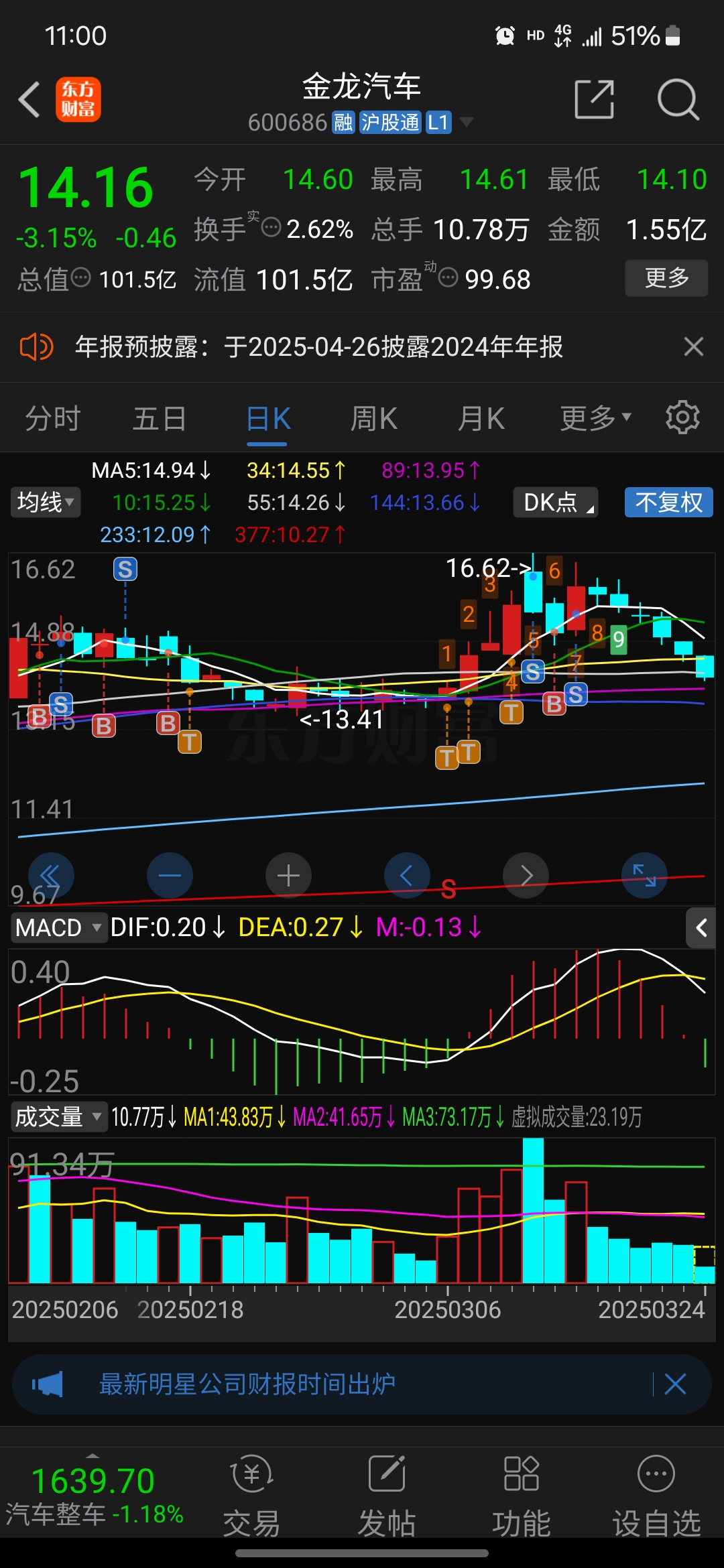Screen dimensions: 724x1568
Task: Switch to the 周K tab
Action: 373,419
